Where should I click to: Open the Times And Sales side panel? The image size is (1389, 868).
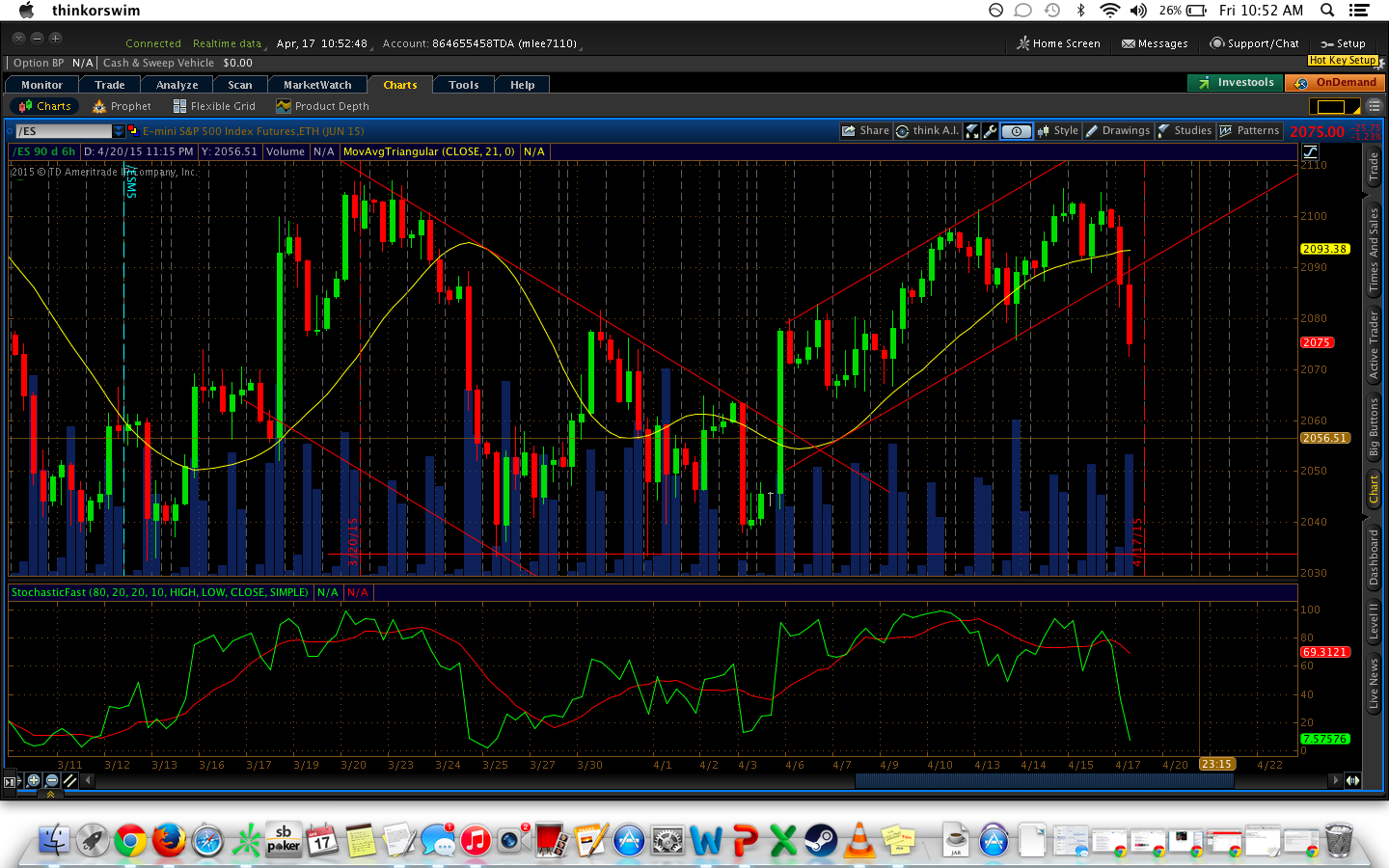tap(1374, 250)
